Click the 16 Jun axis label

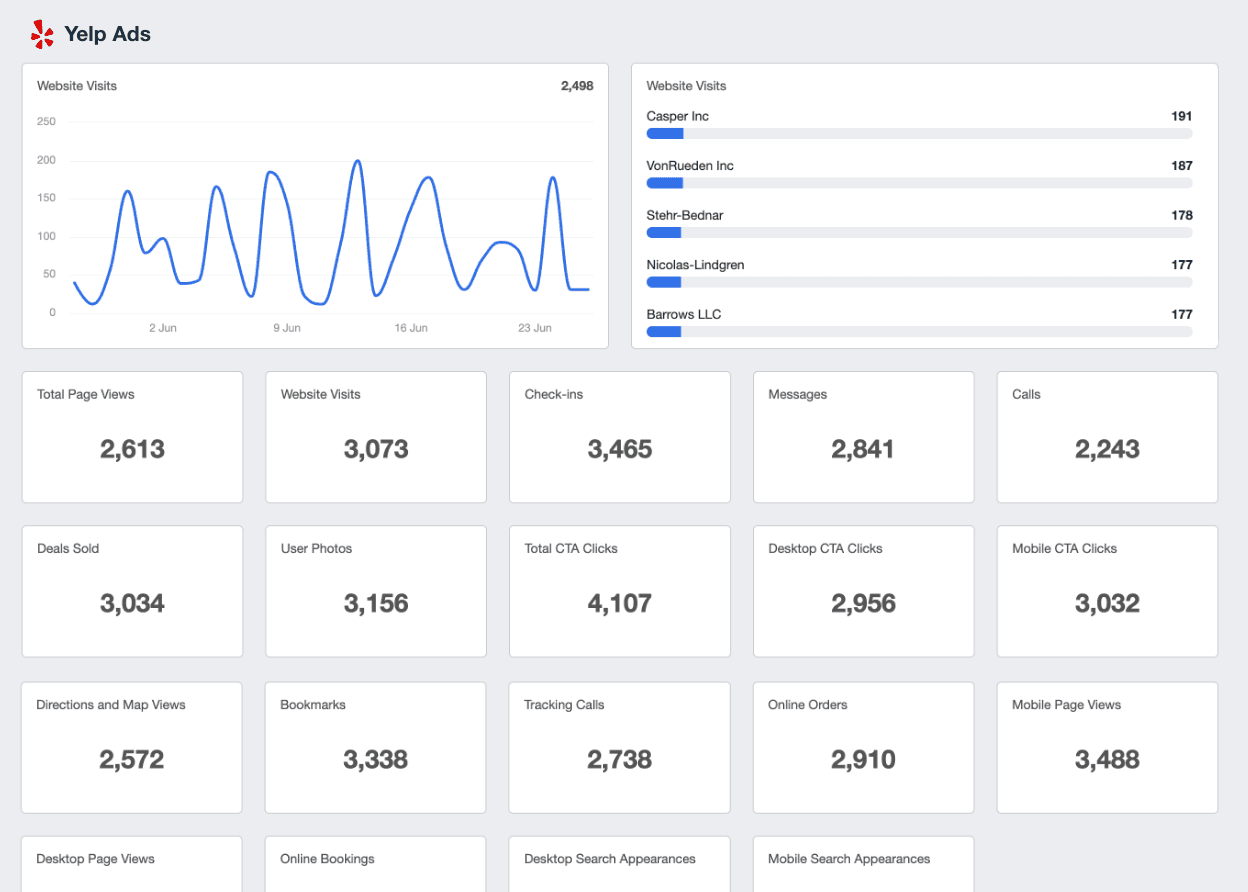(x=410, y=327)
